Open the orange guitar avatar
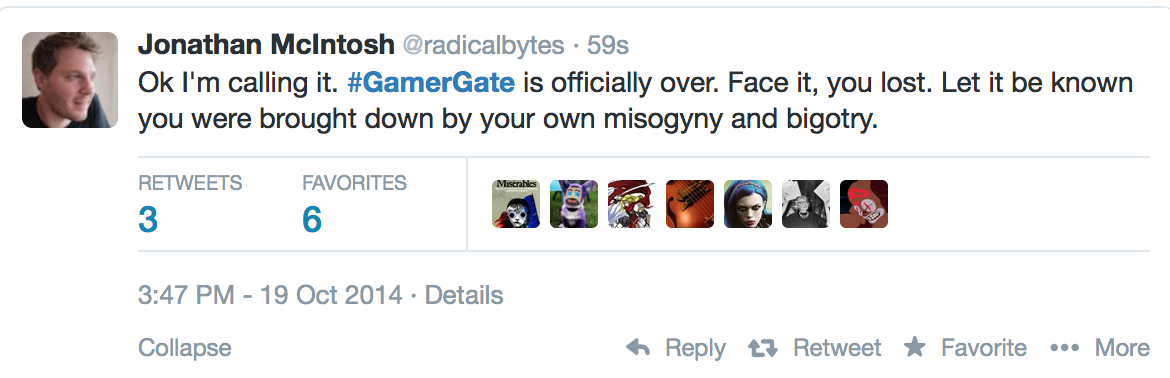1170x378 pixels. tap(690, 204)
